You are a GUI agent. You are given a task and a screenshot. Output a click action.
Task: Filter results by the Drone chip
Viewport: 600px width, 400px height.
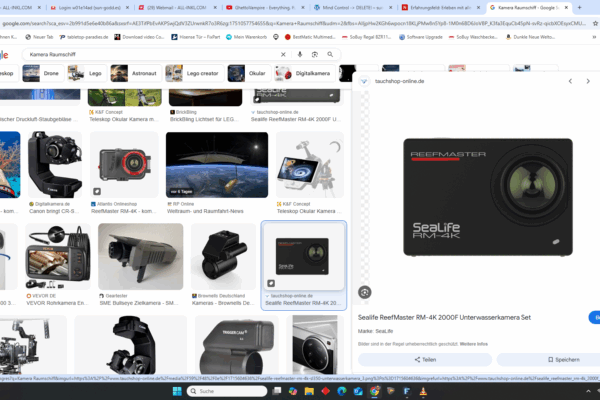pos(42,73)
